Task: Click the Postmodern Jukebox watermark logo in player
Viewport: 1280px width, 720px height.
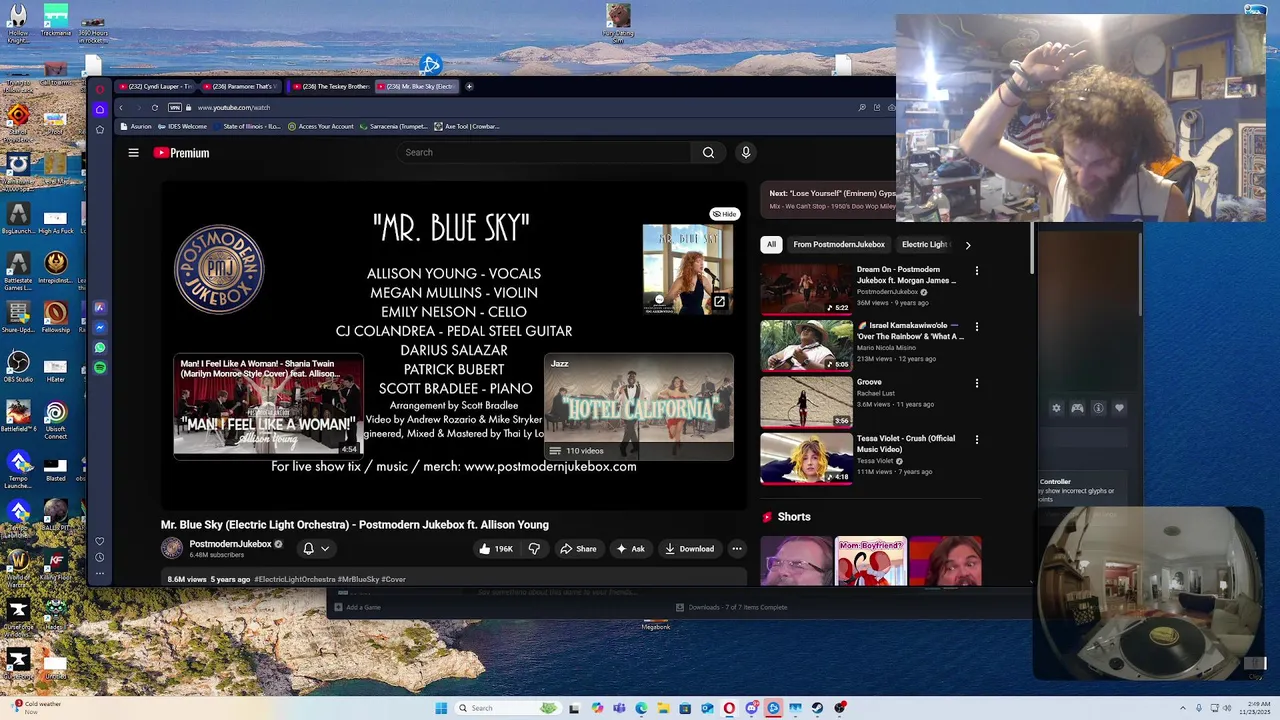Action: [219, 269]
